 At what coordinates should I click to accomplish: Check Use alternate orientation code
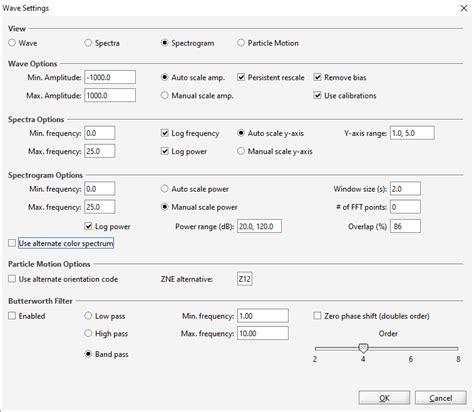[12, 279]
